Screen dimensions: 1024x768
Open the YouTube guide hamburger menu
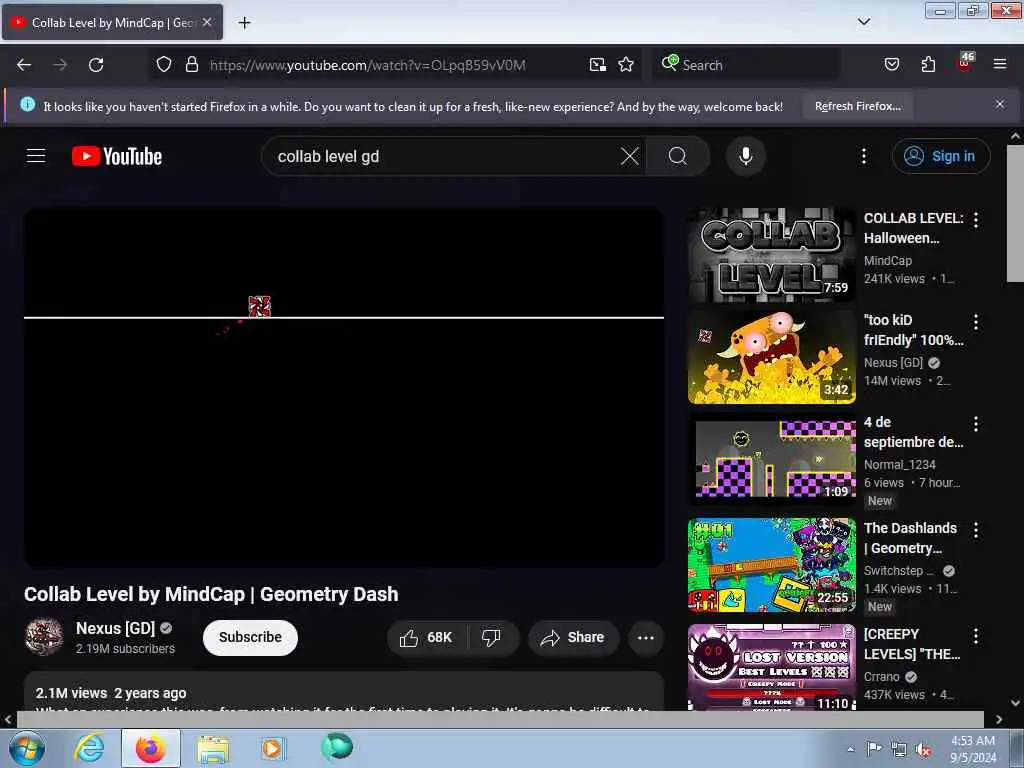36,156
